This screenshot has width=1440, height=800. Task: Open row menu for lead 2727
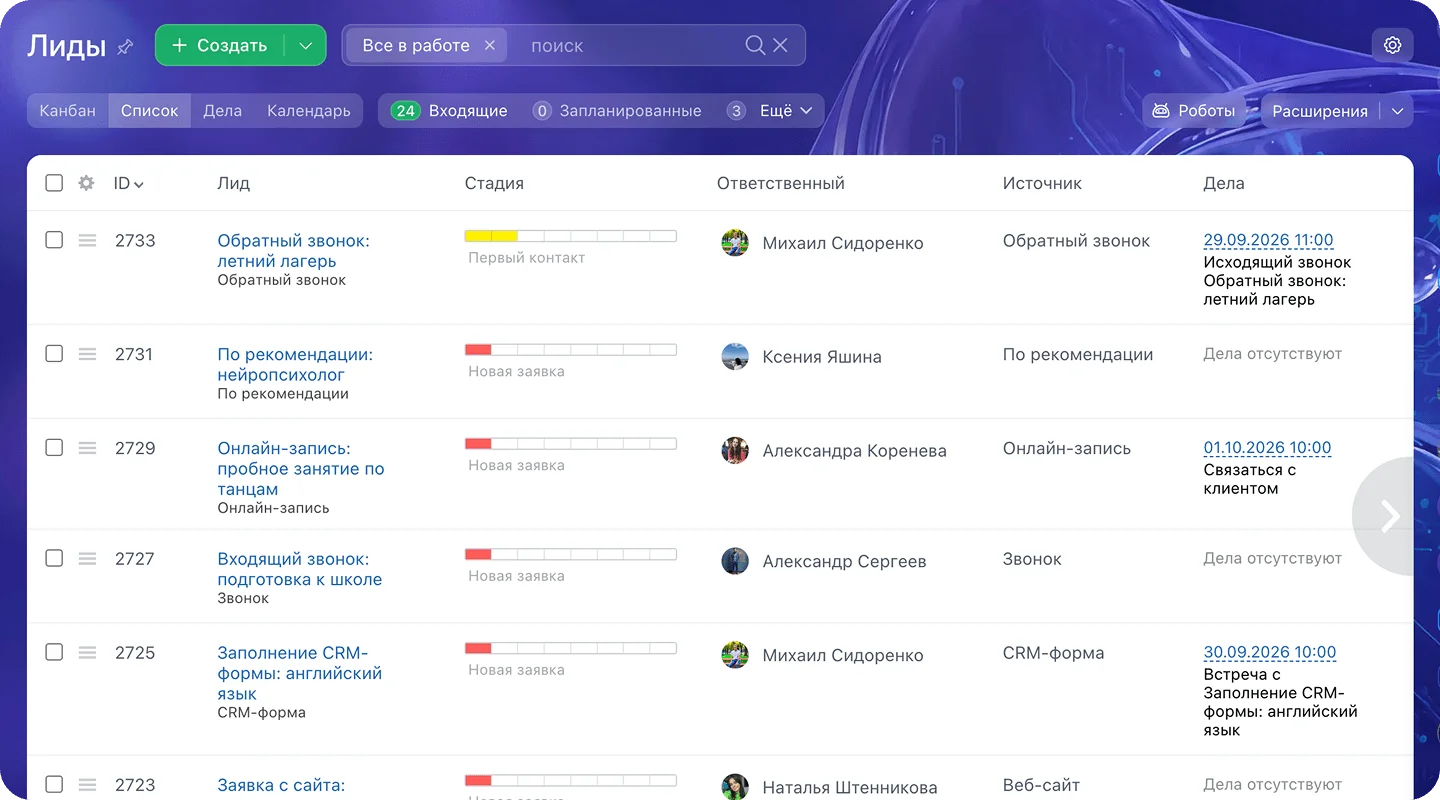pos(88,558)
